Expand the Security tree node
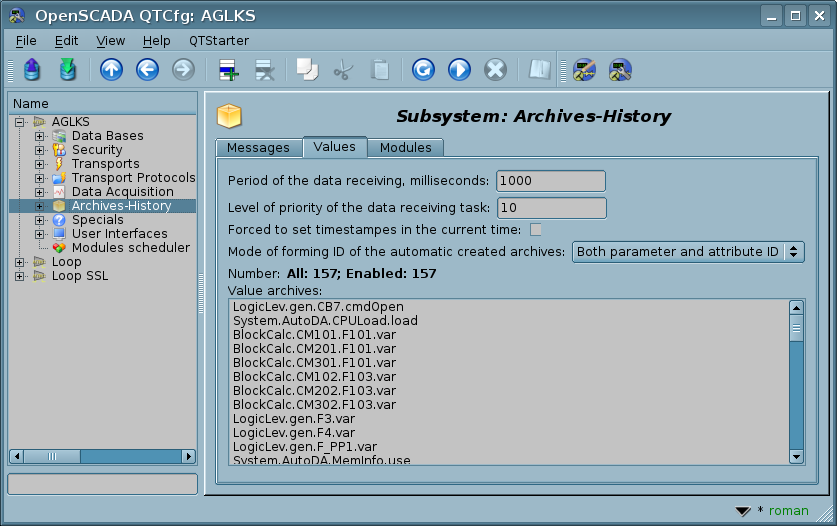 [x=40, y=150]
